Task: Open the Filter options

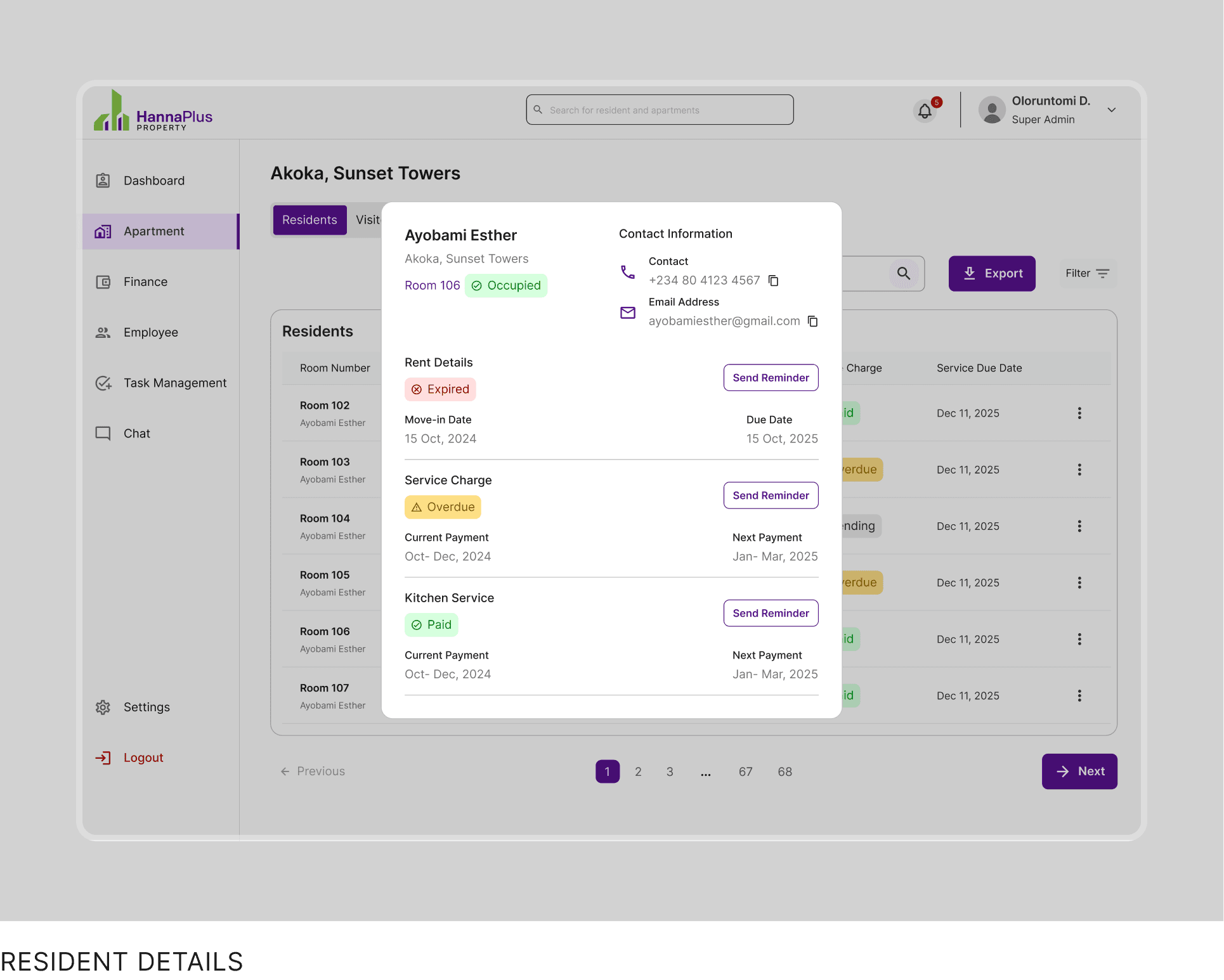Action: [x=1087, y=273]
